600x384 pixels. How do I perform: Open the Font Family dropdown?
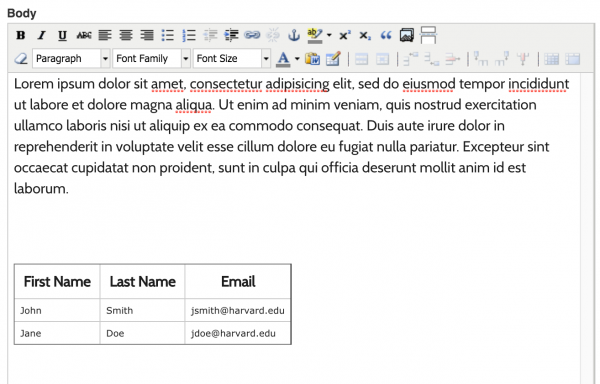coord(152,59)
